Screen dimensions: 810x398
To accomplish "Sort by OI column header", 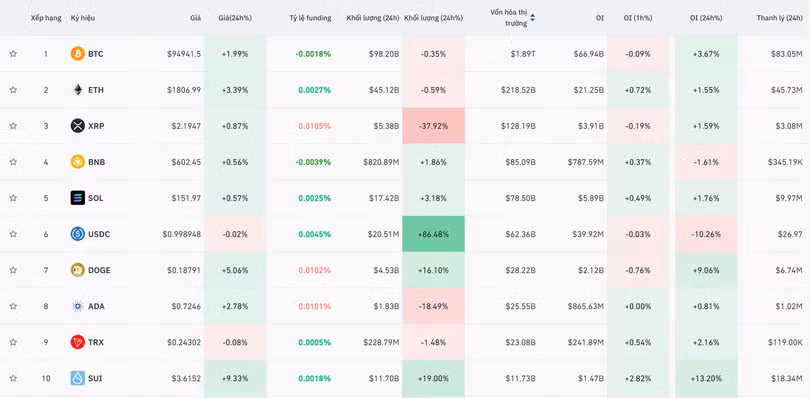I will tap(599, 18).
